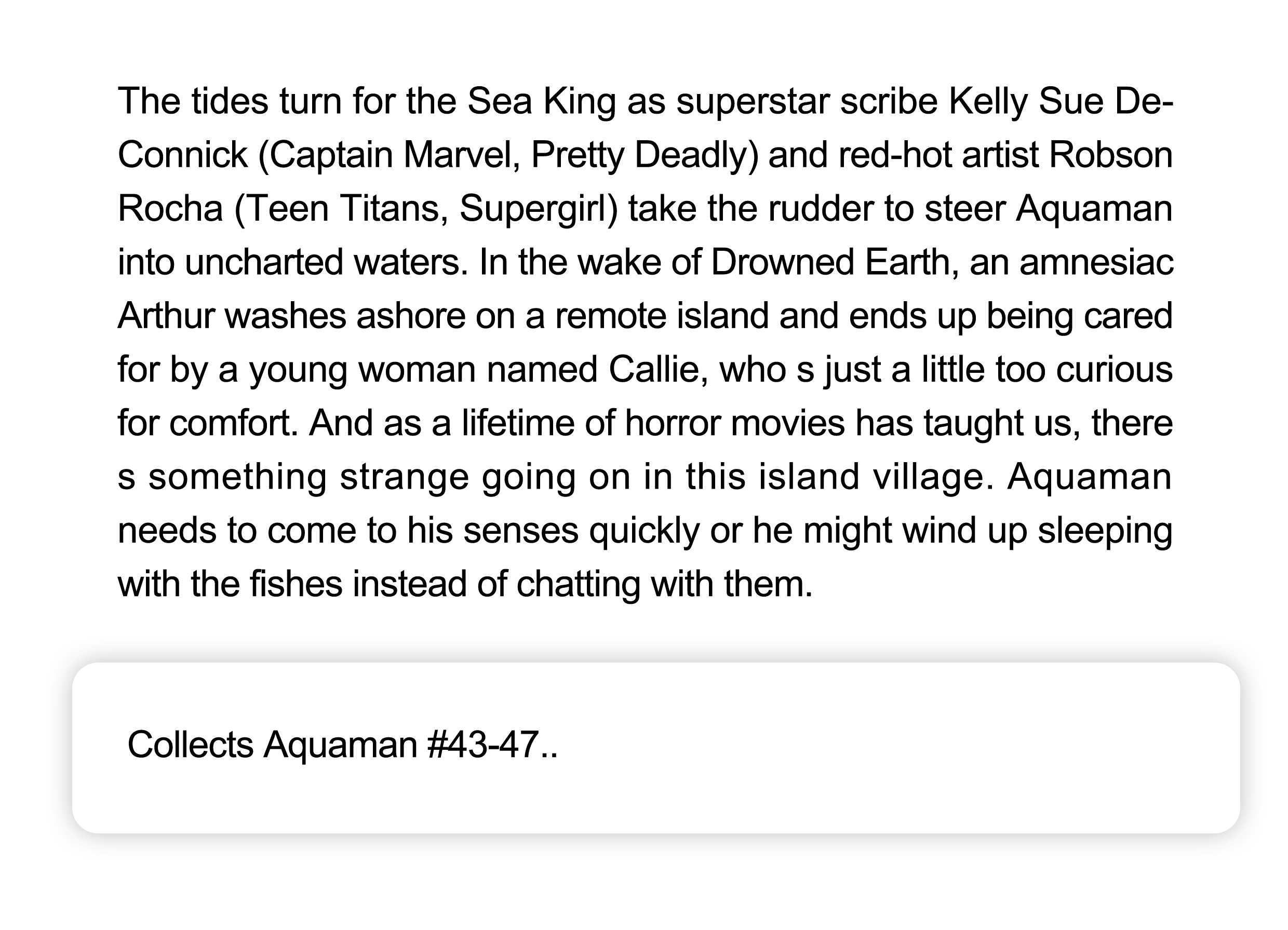Click the word 'Supergirl'
Viewport: 1288px width, 930px height.
coord(534,208)
